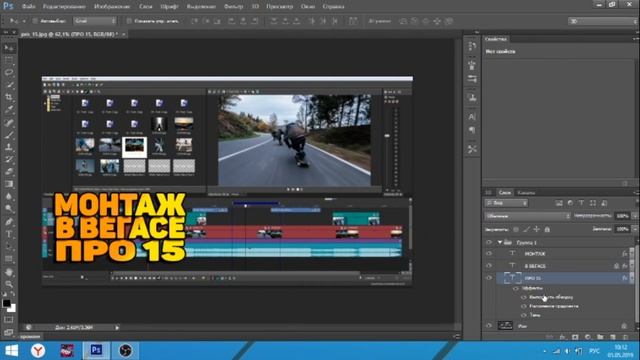This screenshot has width=640, height=360.
Task: Select the Pen tool
Action: coord(9,222)
